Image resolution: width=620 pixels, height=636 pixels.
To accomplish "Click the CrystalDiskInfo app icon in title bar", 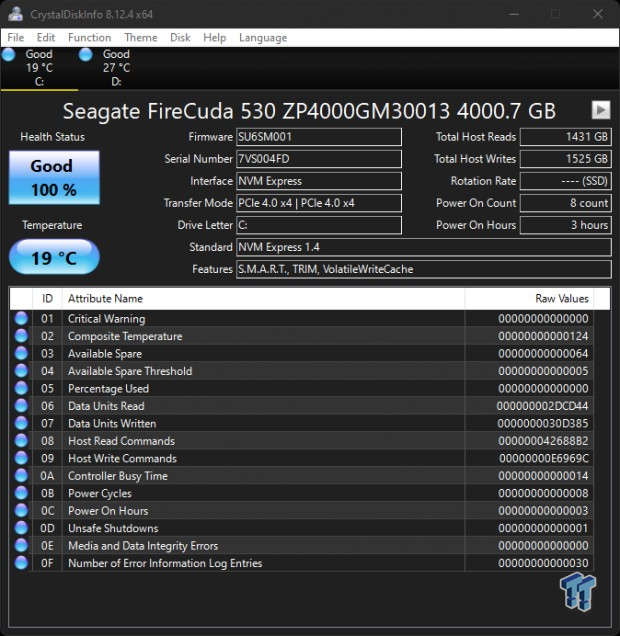I will pyautogui.click(x=15, y=14).
